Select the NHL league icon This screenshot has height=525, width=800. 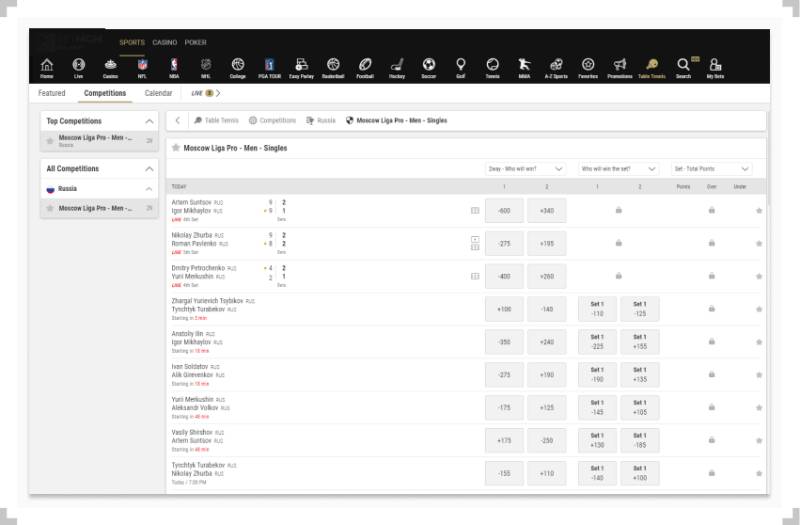206,68
